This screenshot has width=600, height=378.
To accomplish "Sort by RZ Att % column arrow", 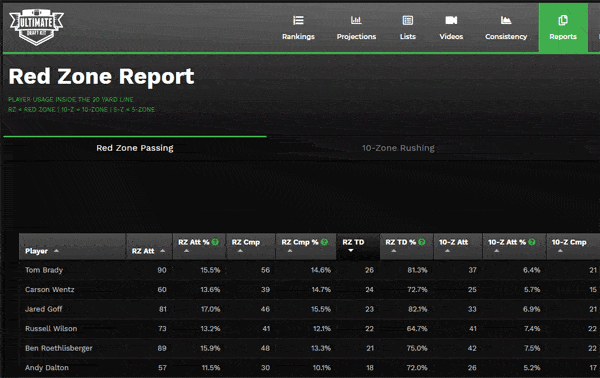I will pos(186,251).
